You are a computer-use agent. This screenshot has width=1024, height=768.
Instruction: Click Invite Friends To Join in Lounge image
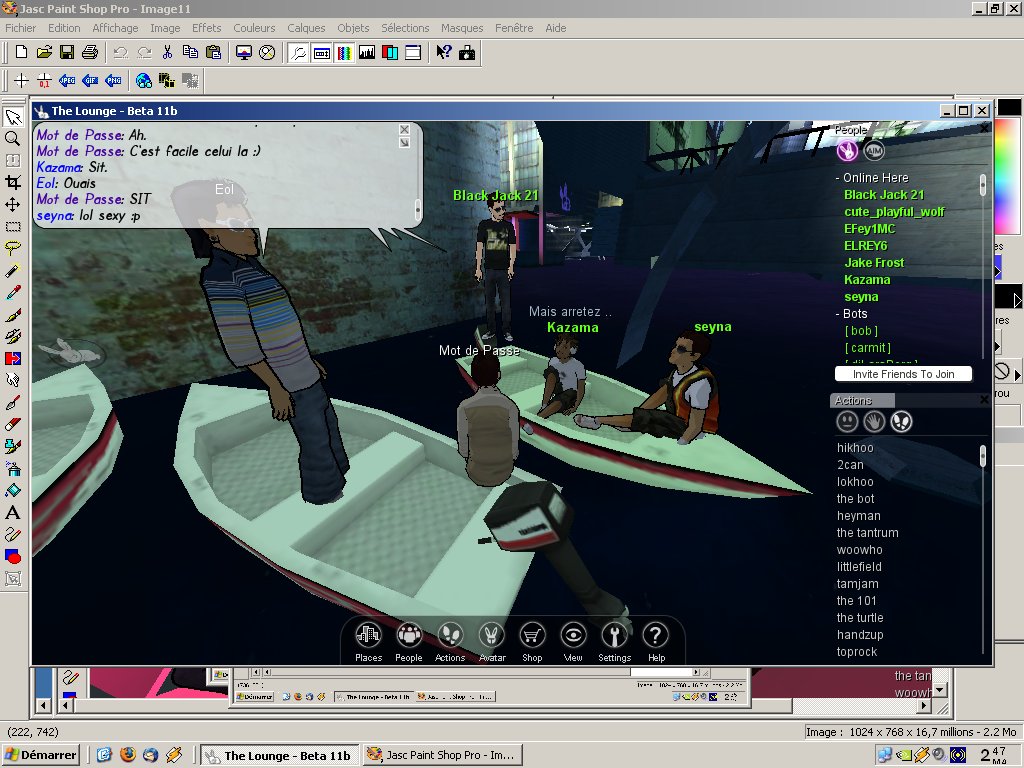pyautogui.click(x=903, y=374)
